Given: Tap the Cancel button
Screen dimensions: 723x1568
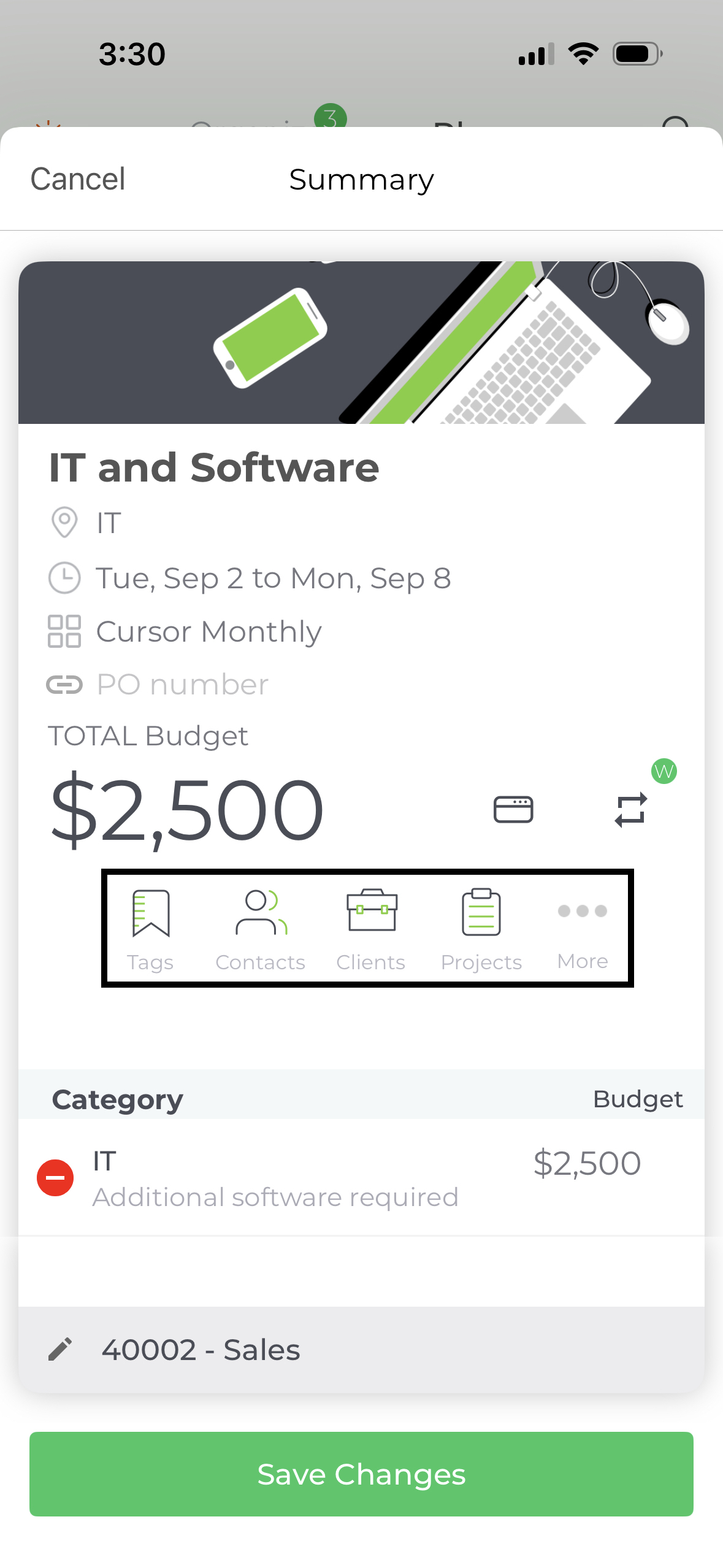Looking at the screenshot, I should (78, 179).
